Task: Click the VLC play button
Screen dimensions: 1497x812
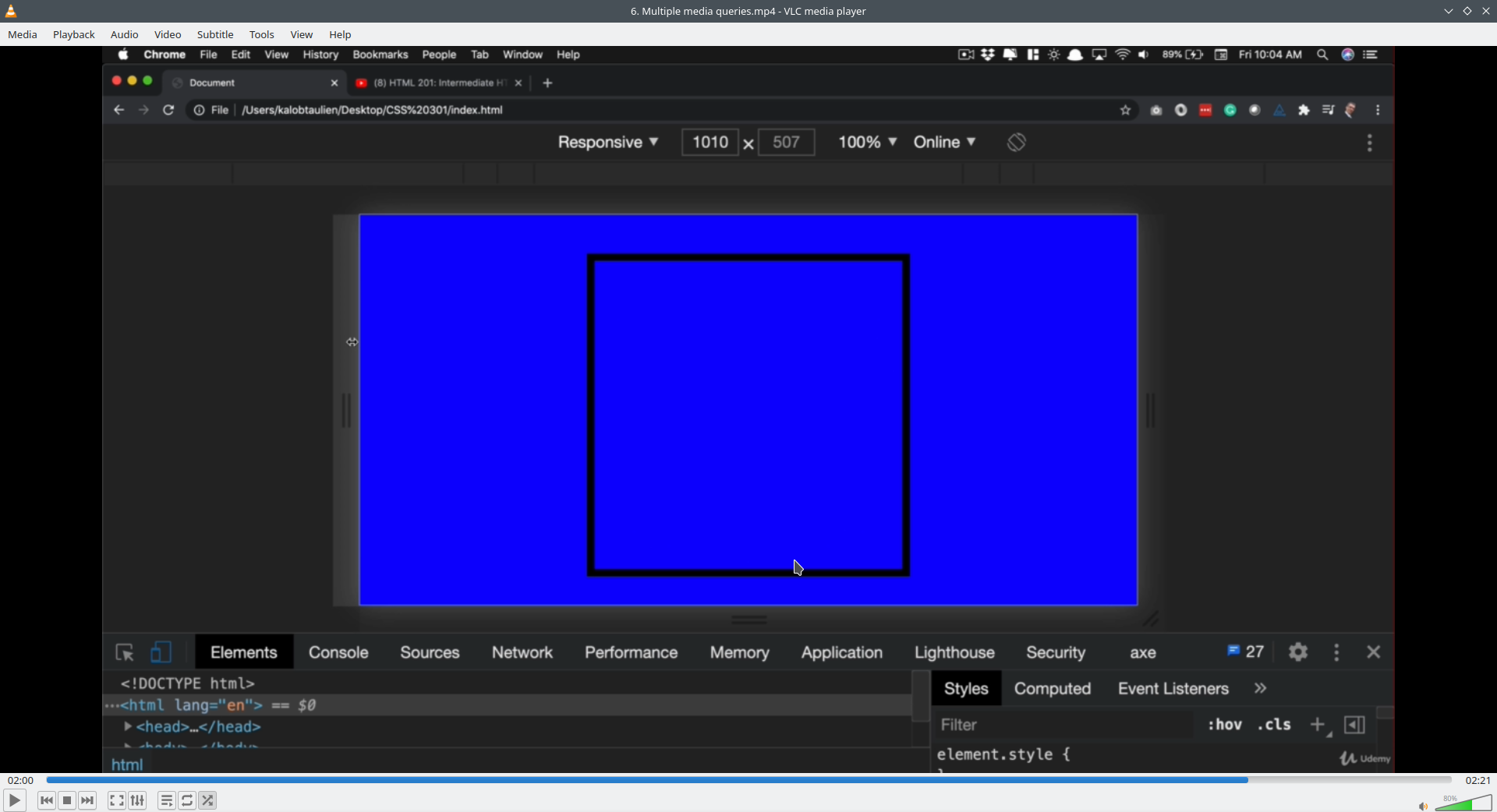Action: (x=15, y=800)
